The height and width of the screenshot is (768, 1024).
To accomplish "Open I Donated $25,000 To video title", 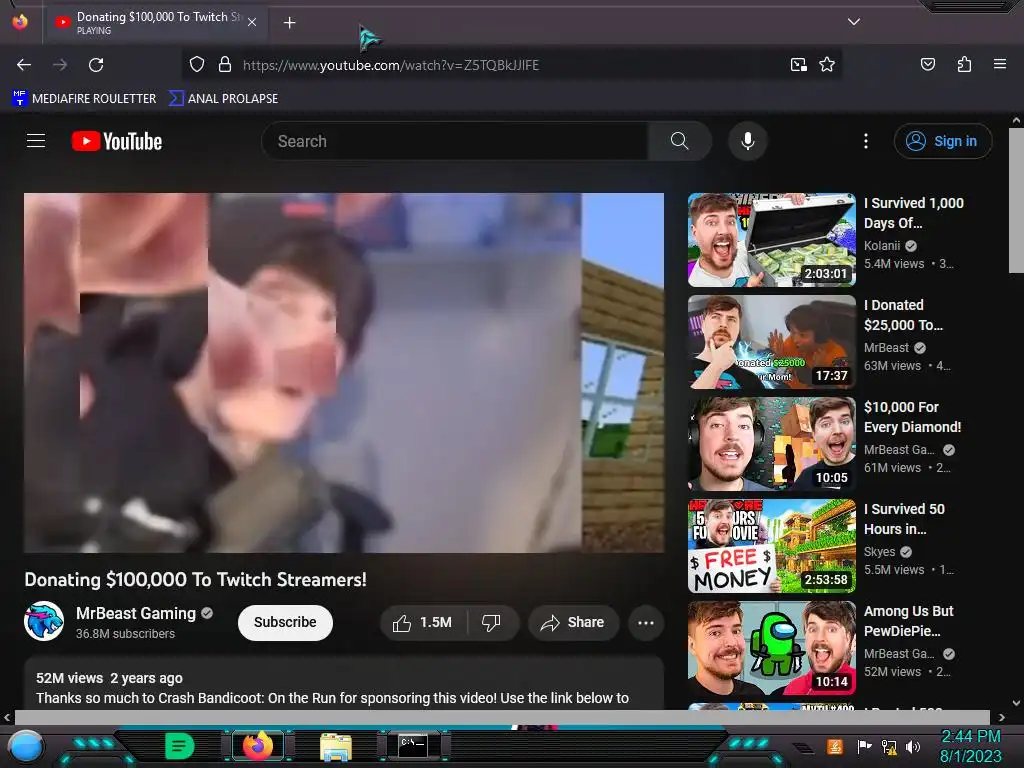I will point(903,315).
